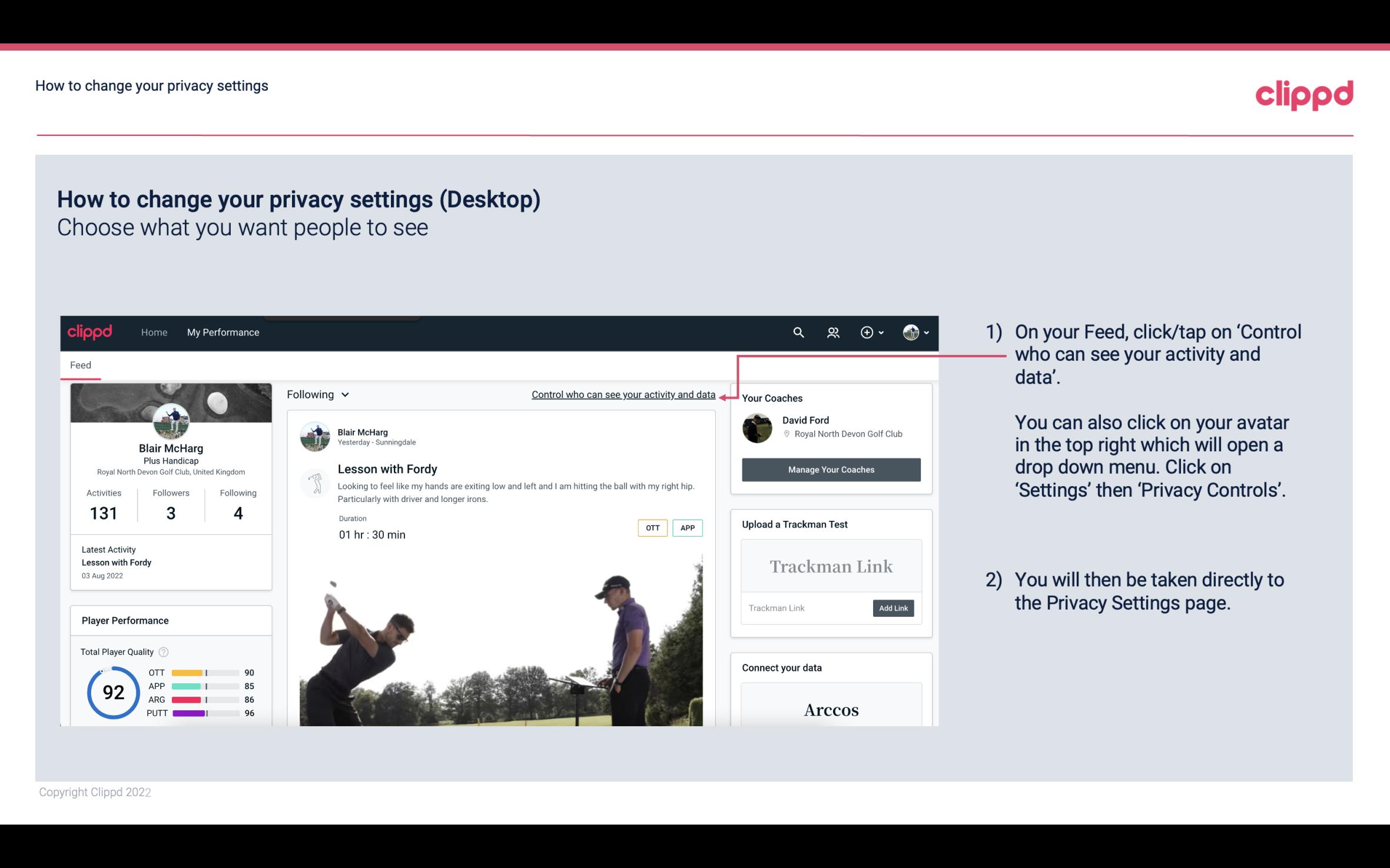Click the user avatar icon top right
This screenshot has width=1390, height=868.
[910, 332]
